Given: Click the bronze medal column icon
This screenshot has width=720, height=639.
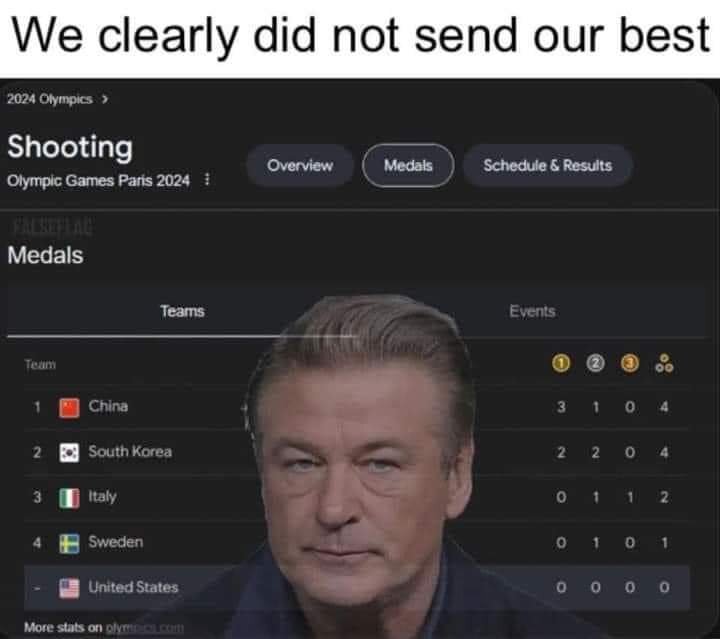Looking at the screenshot, I should tap(630, 364).
